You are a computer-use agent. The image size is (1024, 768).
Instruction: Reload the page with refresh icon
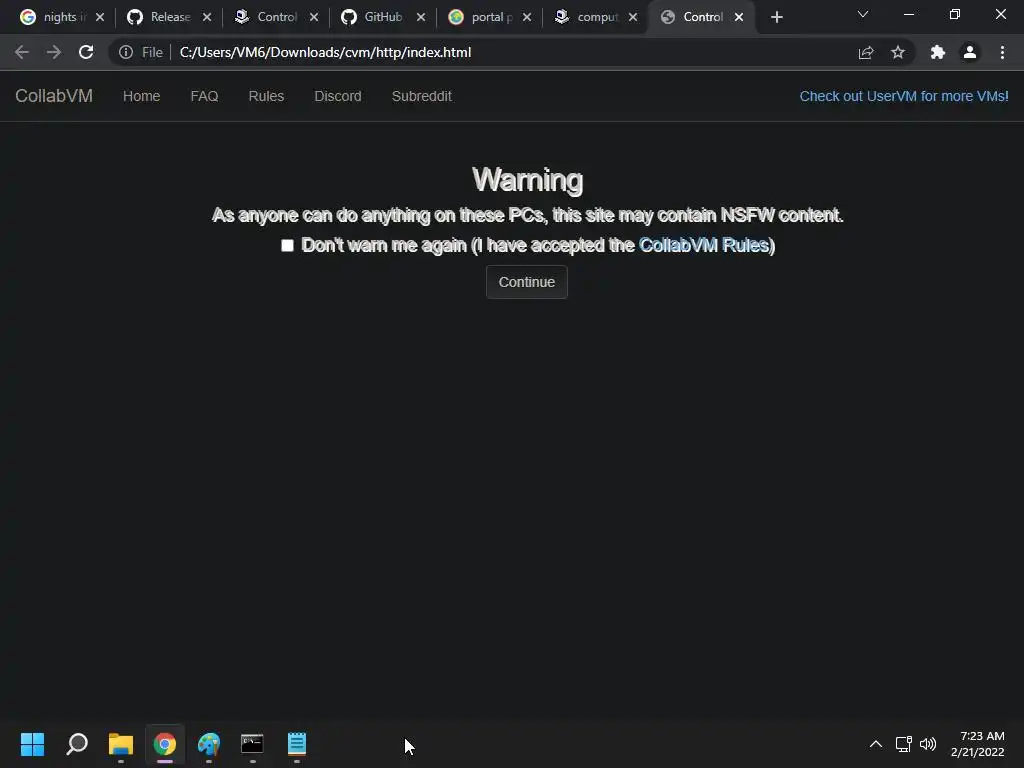86,52
